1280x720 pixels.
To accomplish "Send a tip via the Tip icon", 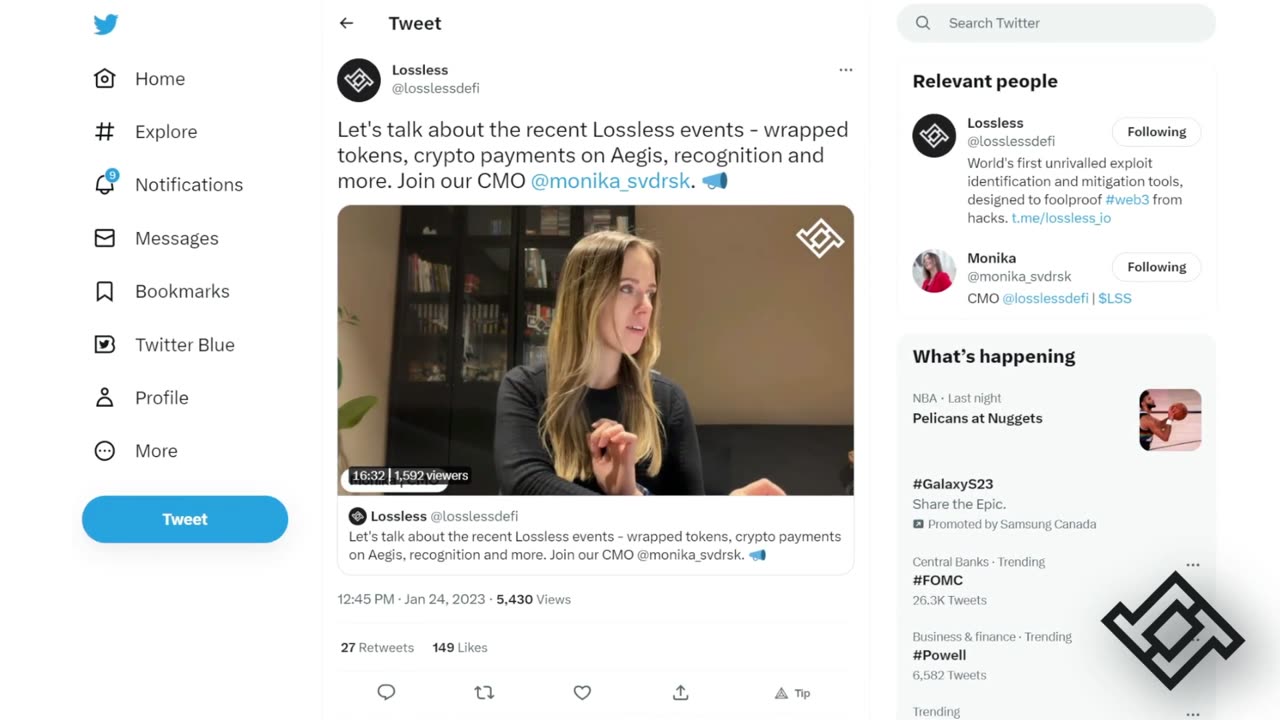I will 792,693.
